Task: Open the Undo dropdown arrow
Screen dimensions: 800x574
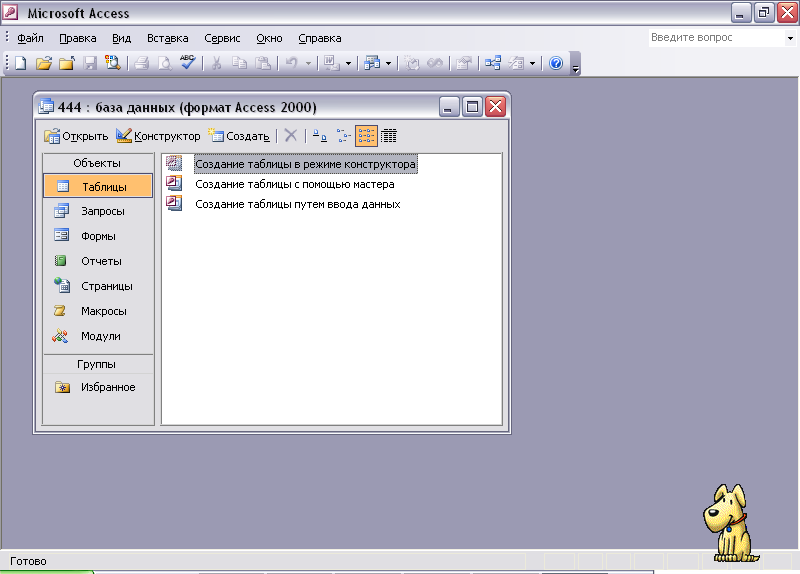Action: (x=308, y=64)
